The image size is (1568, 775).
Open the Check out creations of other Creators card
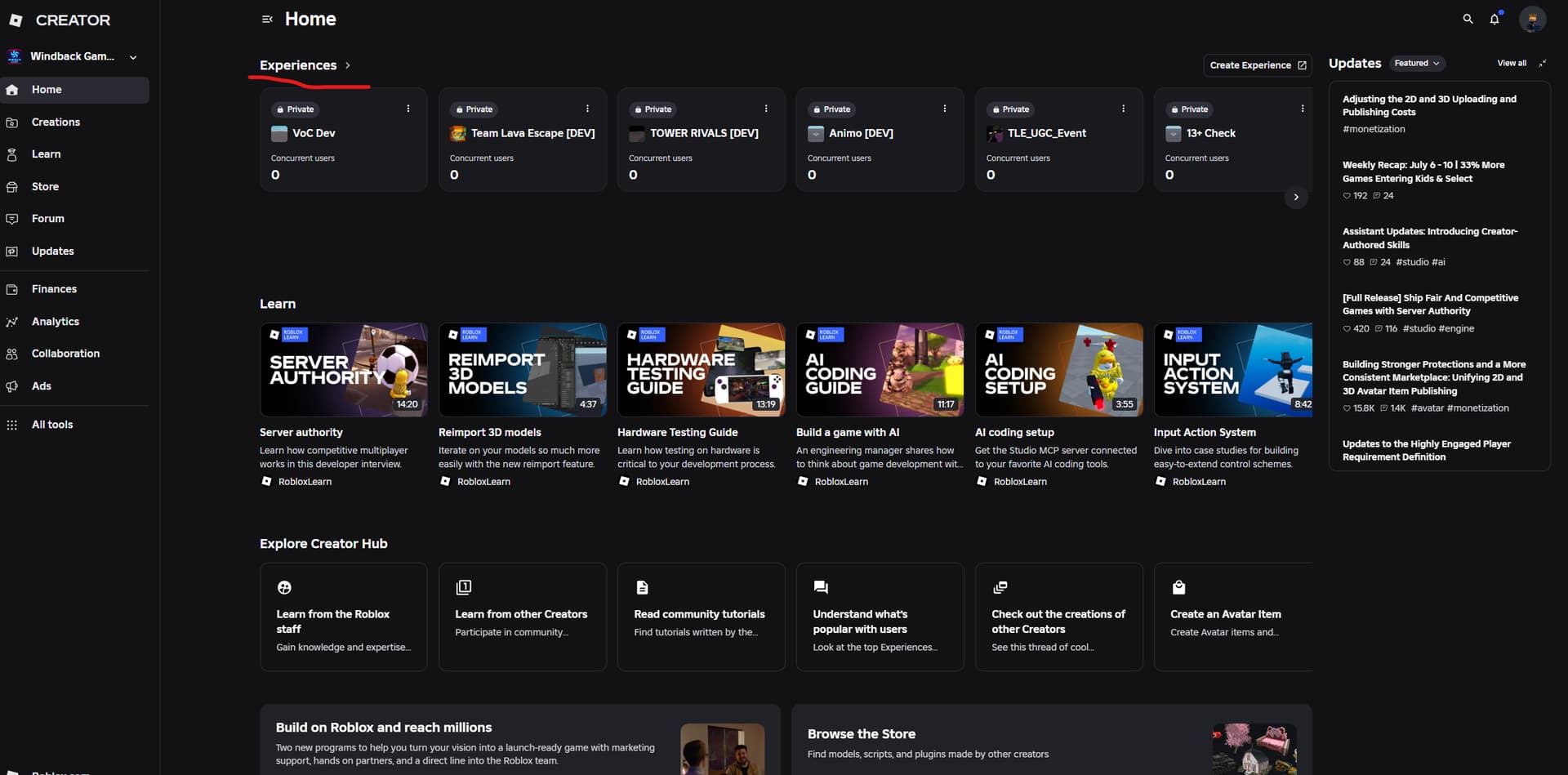pyautogui.click(x=1059, y=617)
